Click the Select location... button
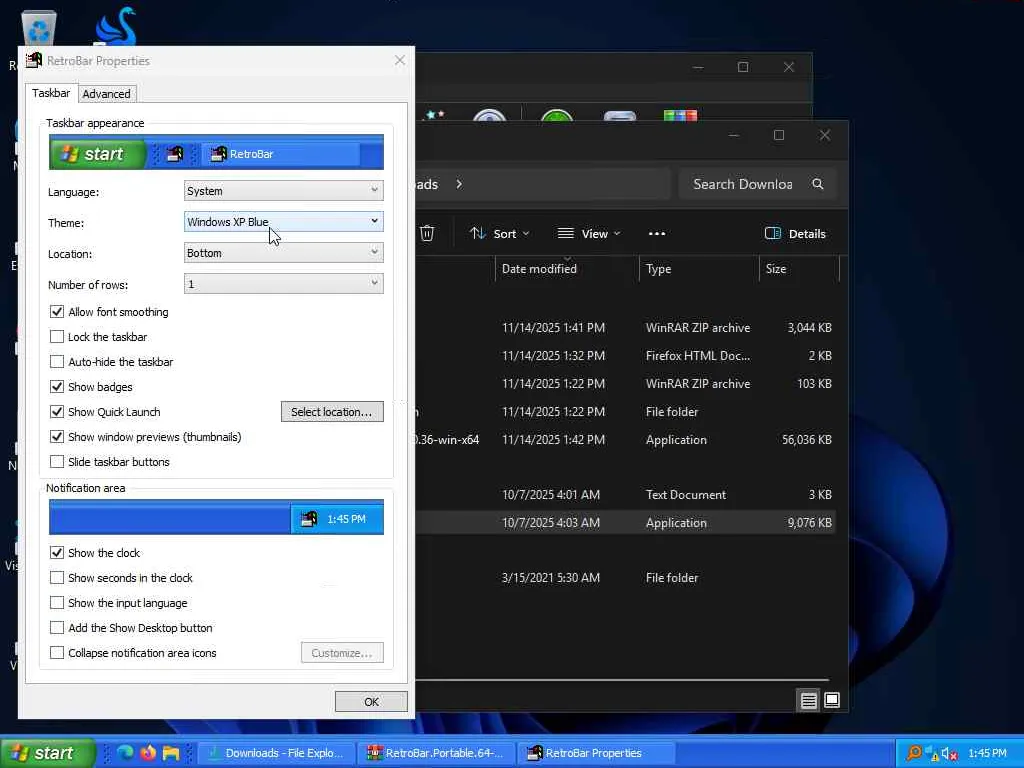This screenshot has height=768, width=1024. (332, 412)
